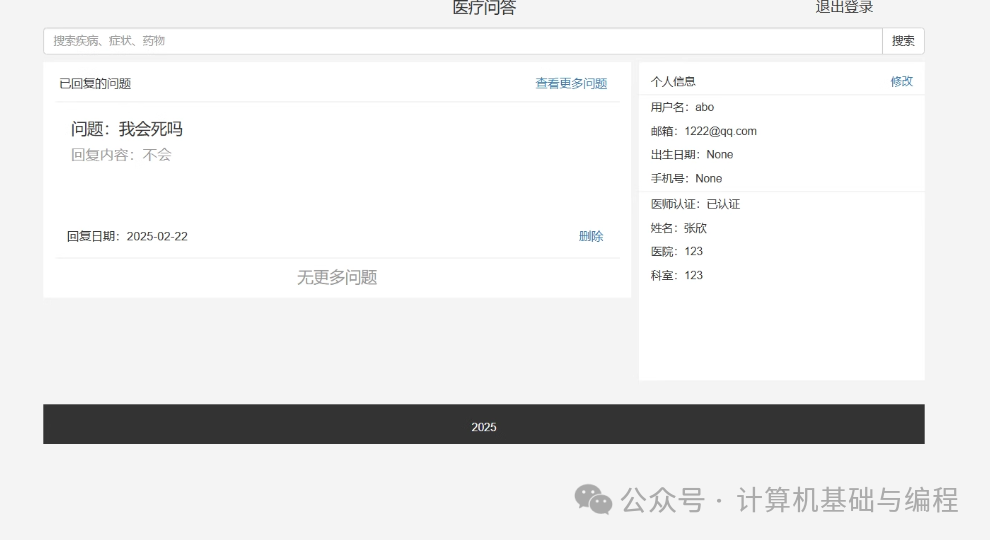This screenshot has width=990, height=540.
Task: Click the 个人信息 panel heading
Action: pyautogui.click(x=673, y=81)
